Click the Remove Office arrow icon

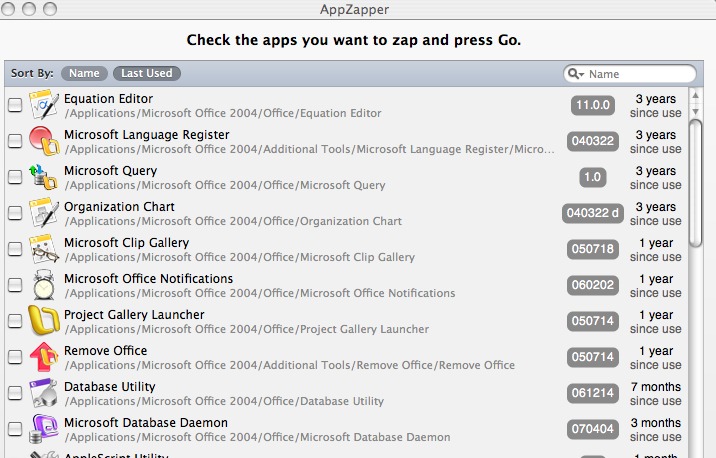pyautogui.click(x=44, y=357)
